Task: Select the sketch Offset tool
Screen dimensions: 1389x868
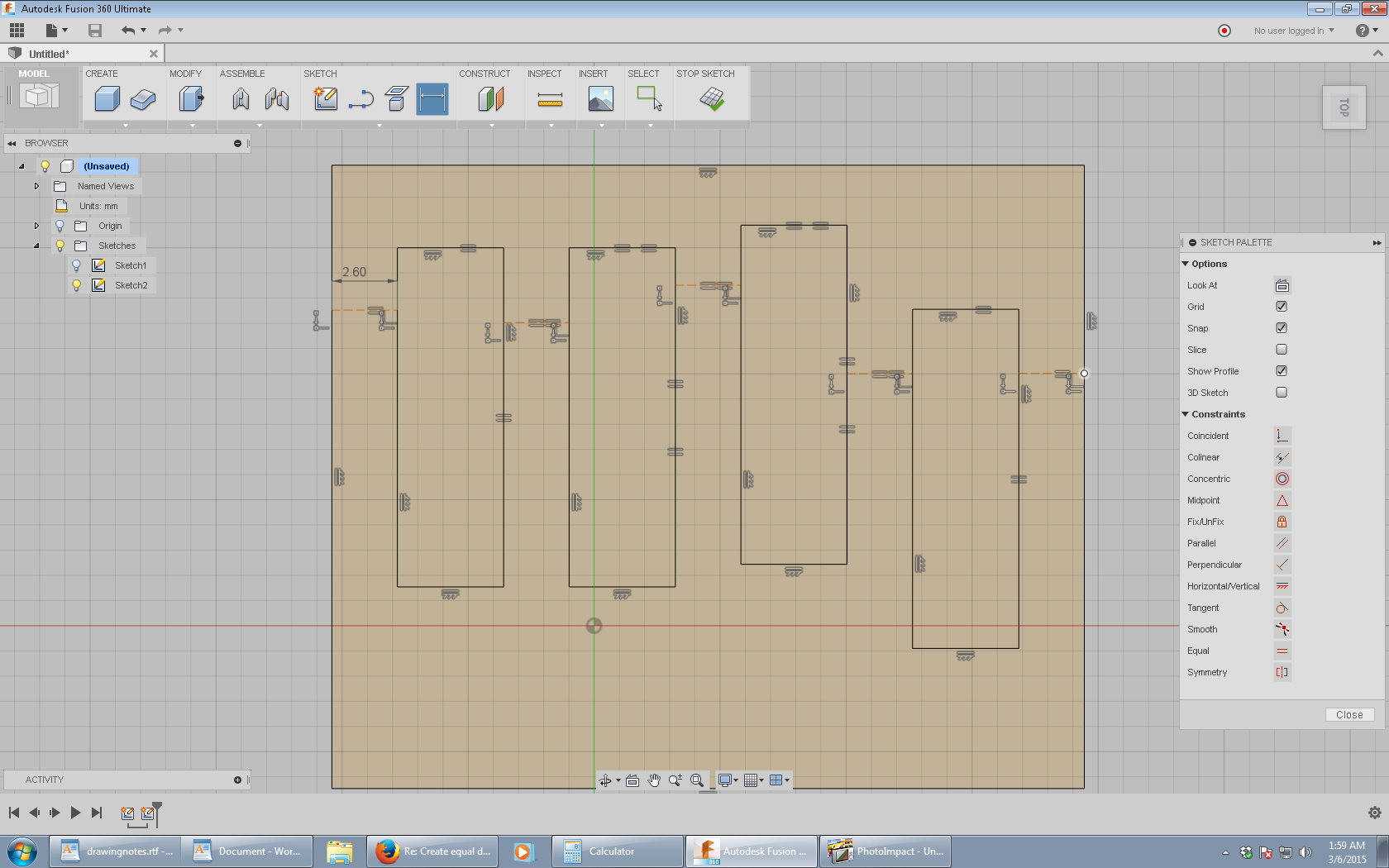Action: (397, 99)
